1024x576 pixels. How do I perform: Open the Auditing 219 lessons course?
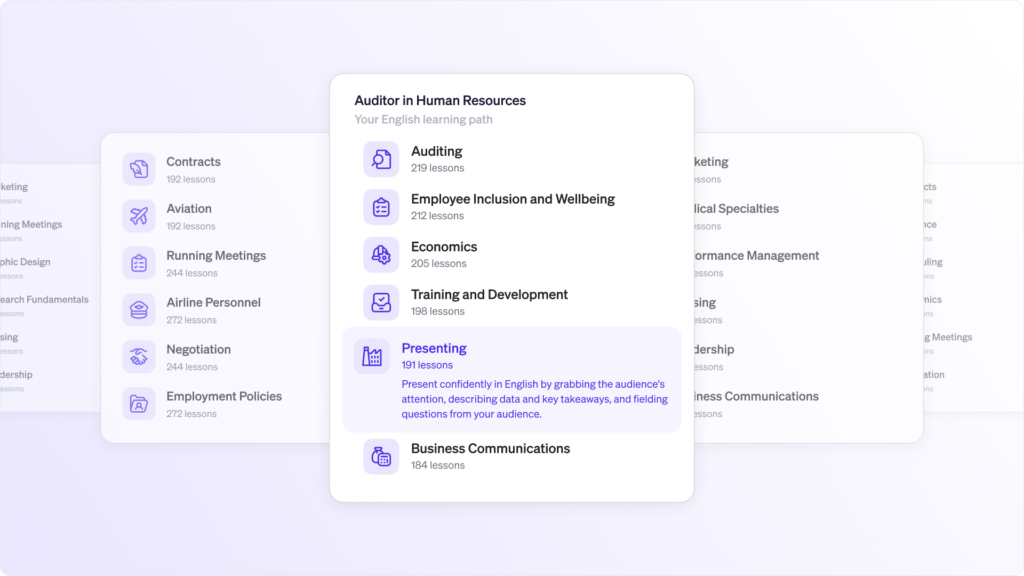(511, 159)
